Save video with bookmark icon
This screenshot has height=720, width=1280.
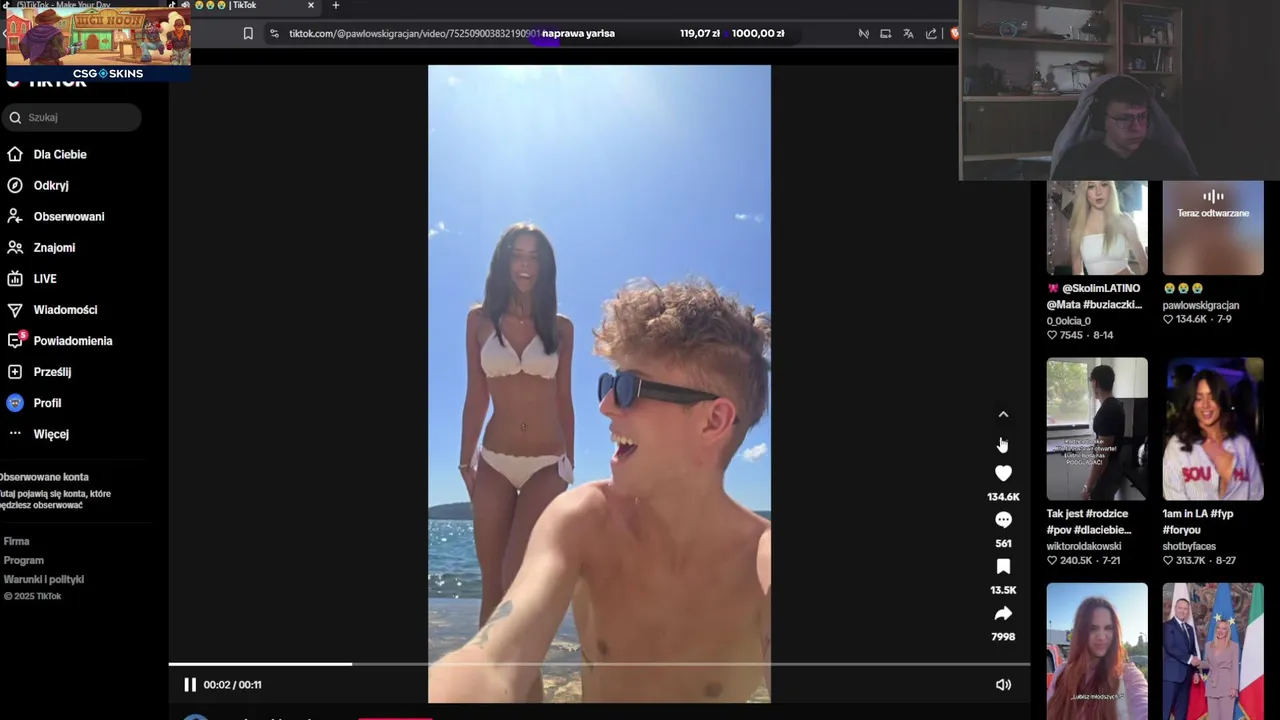pyautogui.click(x=1003, y=567)
